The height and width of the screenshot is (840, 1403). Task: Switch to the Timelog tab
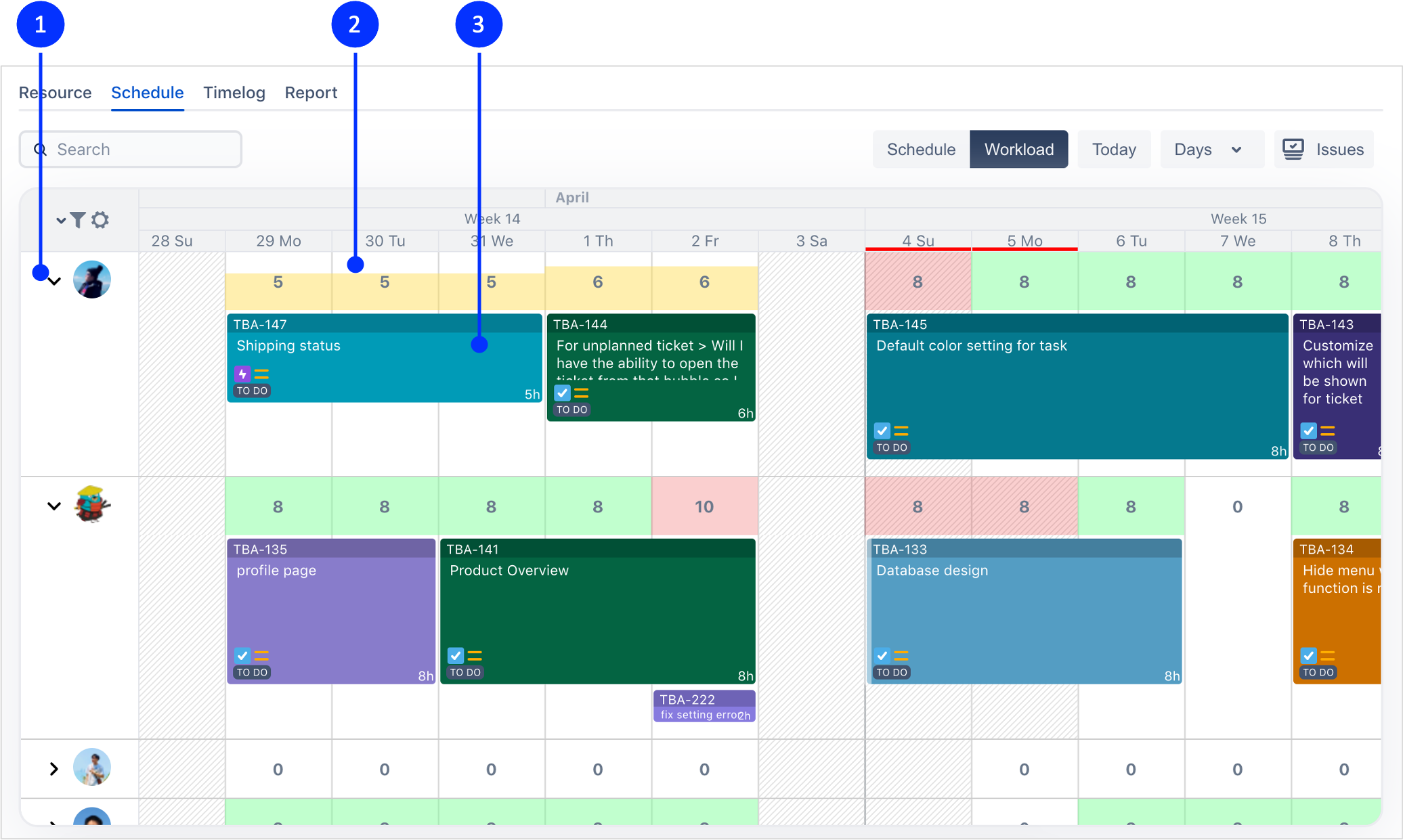tap(234, 93)
